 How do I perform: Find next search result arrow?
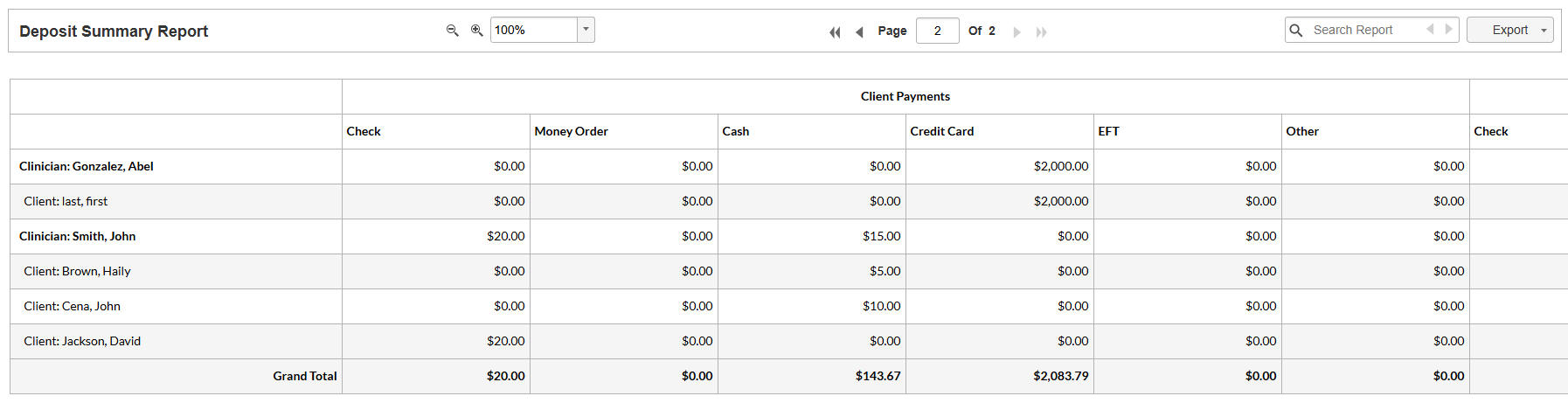click(x=1448, y=29)
